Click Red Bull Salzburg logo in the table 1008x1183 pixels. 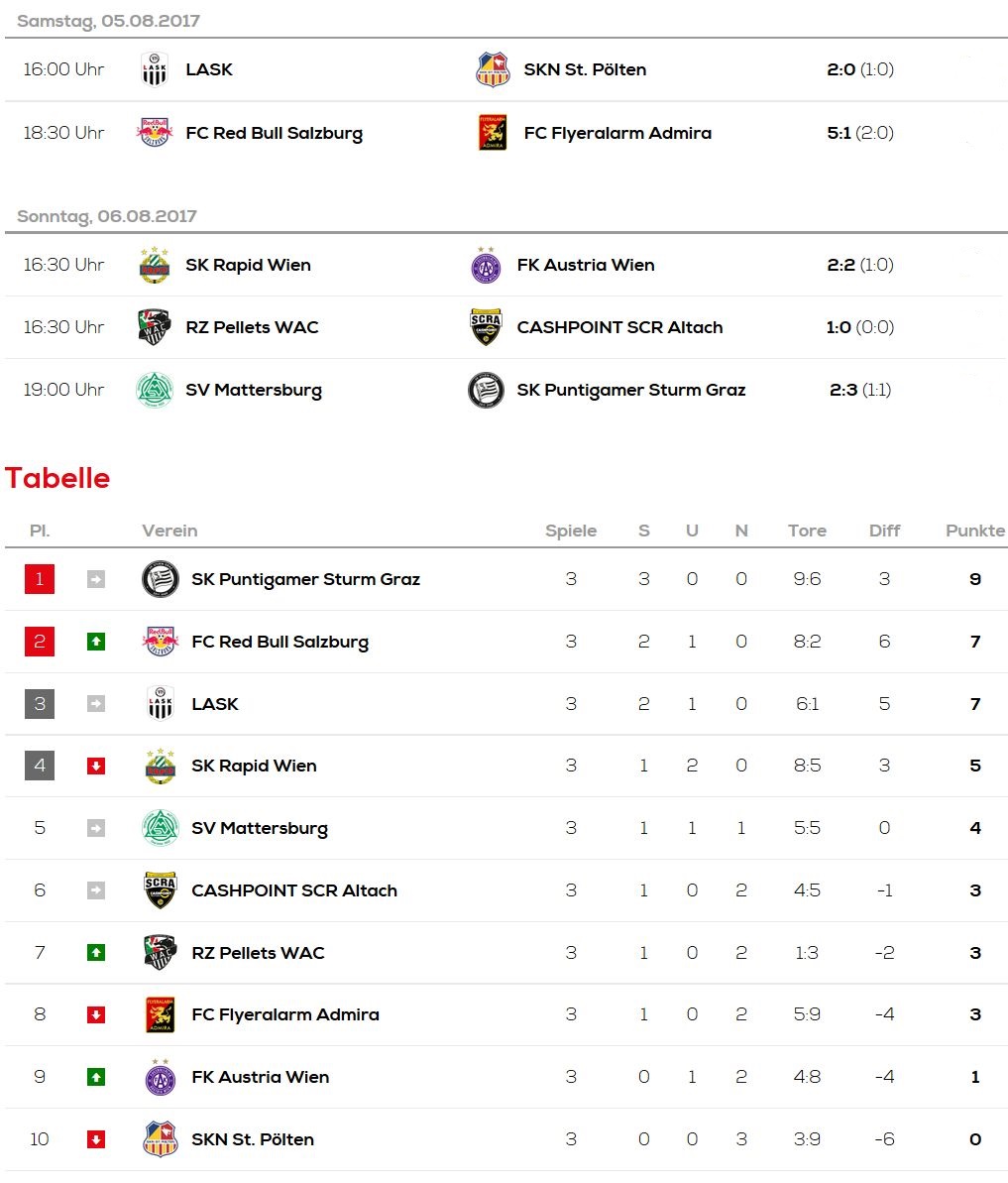(x=160, y=642)
